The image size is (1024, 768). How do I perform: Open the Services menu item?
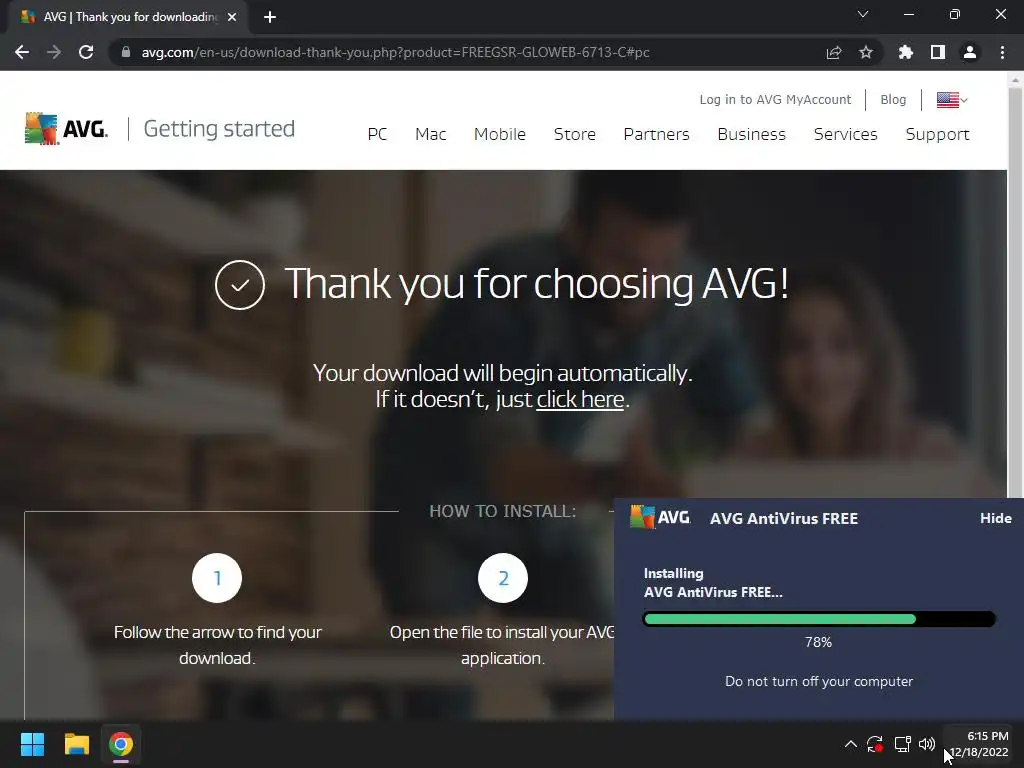pyautogui.click(x=845, y=134)
